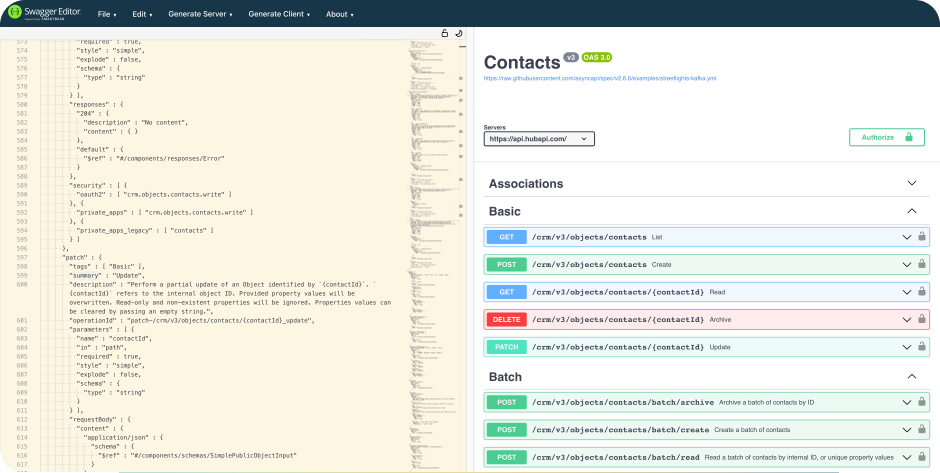The height and width of the screenshot is (473, 940).
Task: Expand DELETE contactId Archive chevron
Action: (x=907, y=320)
